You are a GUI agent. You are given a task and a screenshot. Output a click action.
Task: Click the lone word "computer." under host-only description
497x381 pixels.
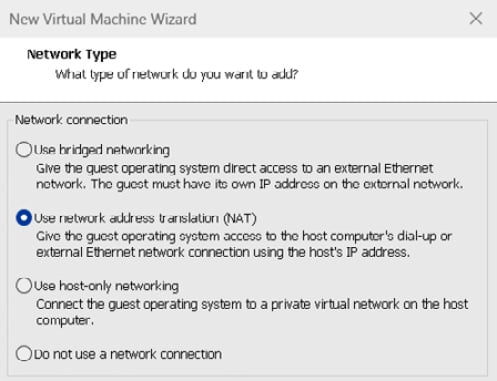(x=65, y=320)
